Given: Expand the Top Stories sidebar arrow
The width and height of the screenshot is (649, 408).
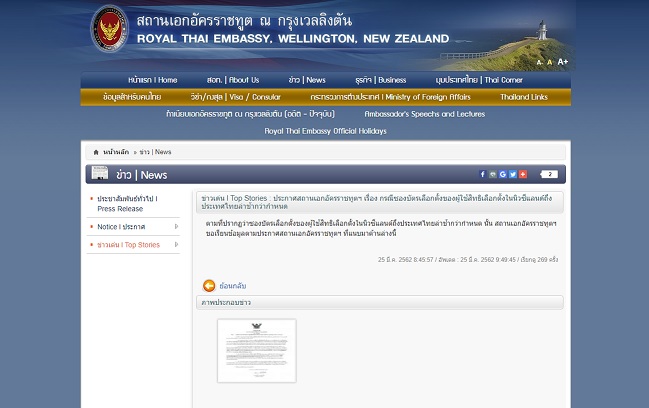Looking at the screenshot, I should [x=176, y=244].
